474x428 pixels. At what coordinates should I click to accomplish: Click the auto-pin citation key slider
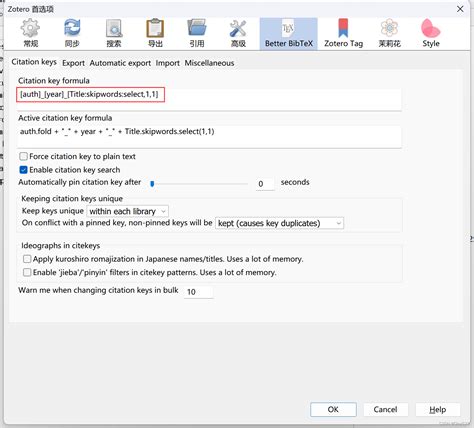tap(199, 184)
